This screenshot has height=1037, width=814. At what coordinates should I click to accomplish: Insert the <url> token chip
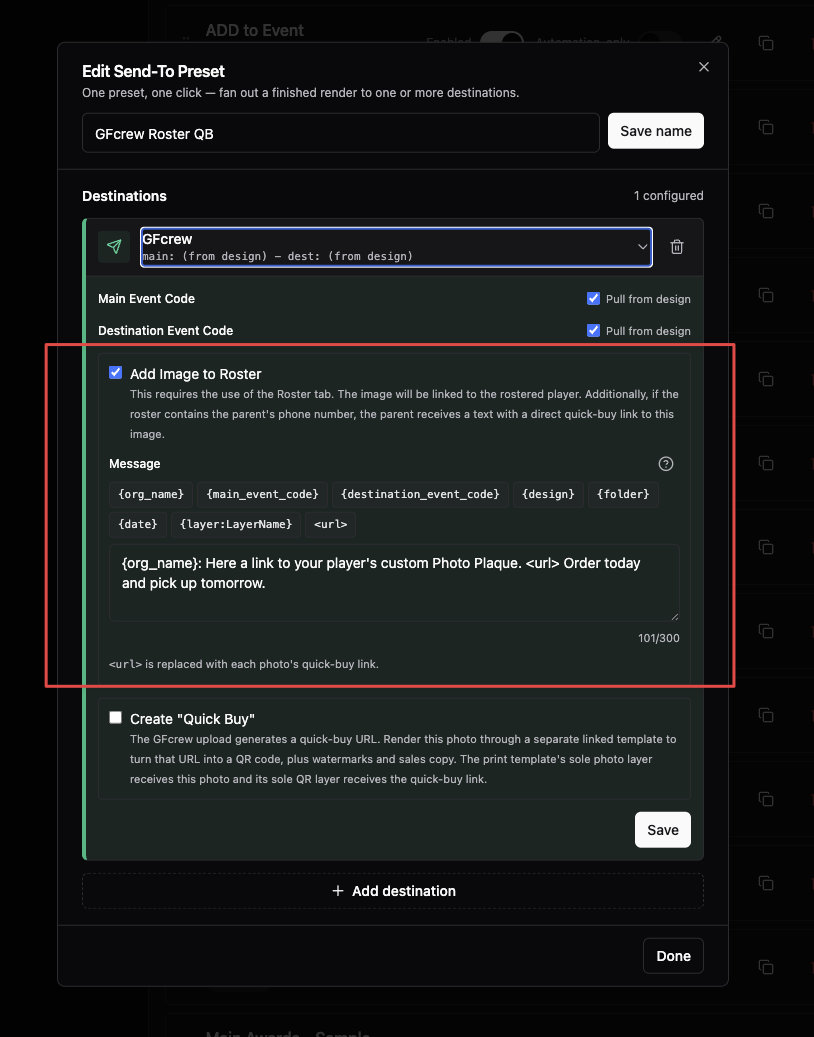click(331, 524)
